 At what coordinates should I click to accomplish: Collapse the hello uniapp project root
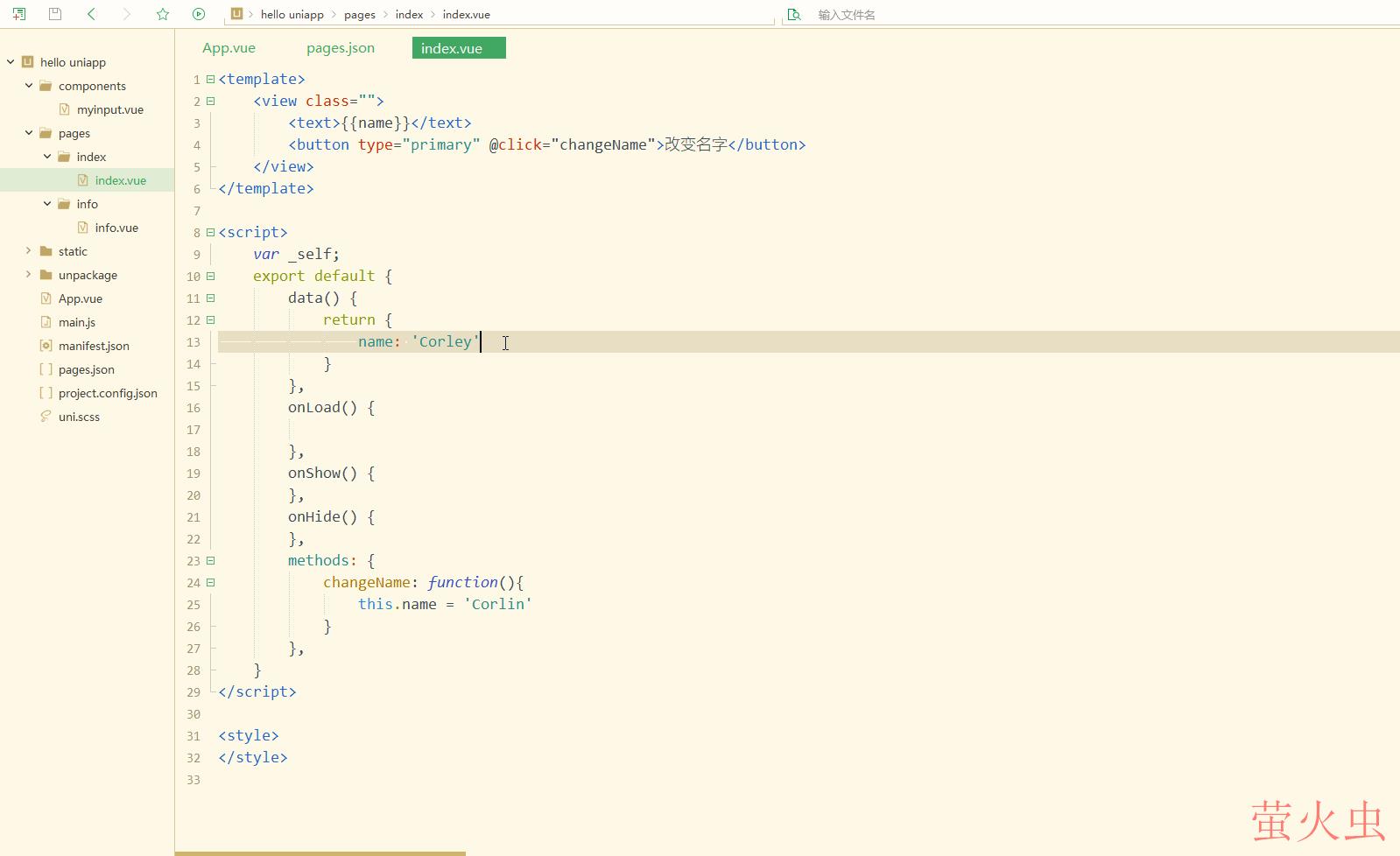11,62
